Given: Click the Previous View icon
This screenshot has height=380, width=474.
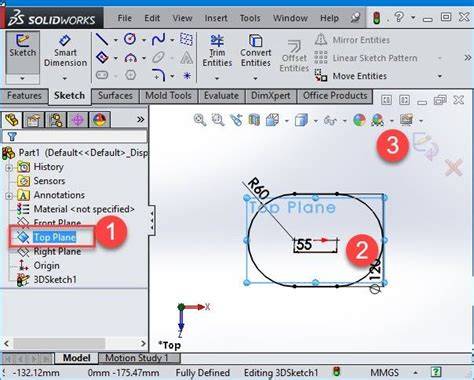Looking at the screenshot, I should tap(236, 120).
